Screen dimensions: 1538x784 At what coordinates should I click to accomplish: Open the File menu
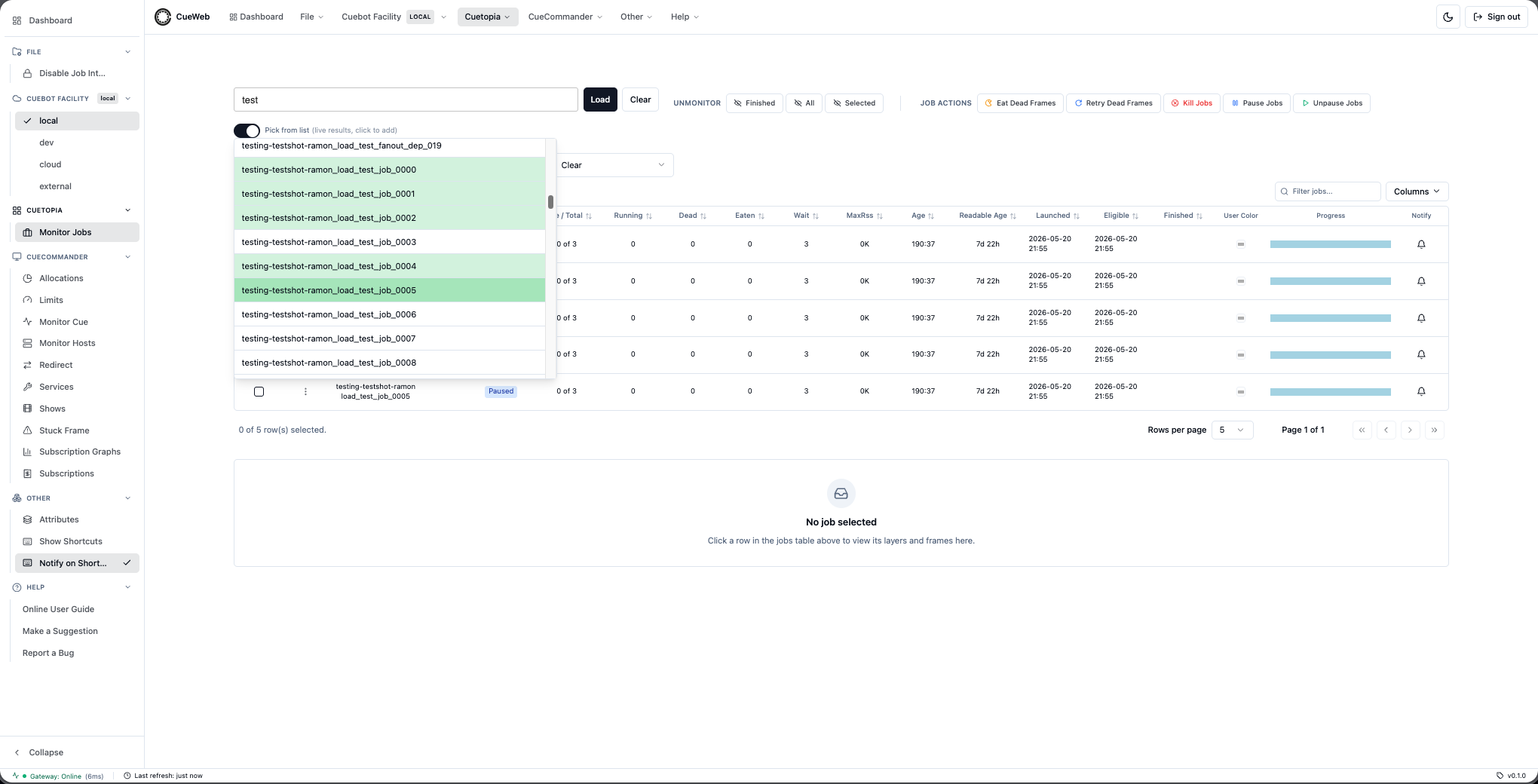[x=311, y=17]
